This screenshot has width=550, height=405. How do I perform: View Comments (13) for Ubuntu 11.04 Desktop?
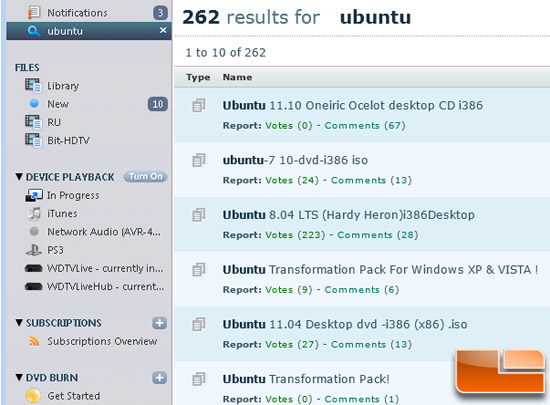(x=371, y=344)
